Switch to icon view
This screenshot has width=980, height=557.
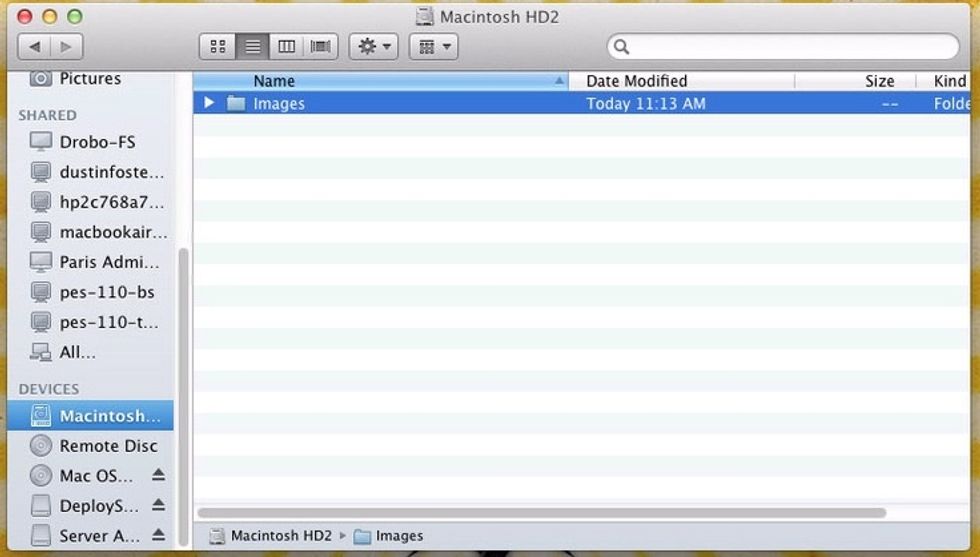(x=218, y=46)
